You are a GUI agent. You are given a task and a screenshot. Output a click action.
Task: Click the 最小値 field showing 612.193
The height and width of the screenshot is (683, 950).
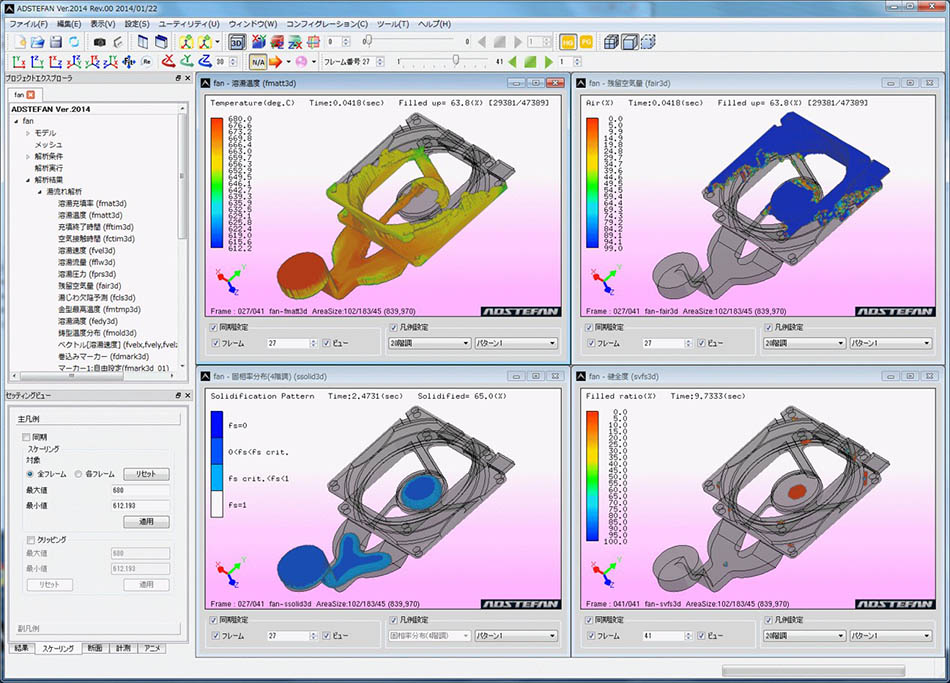pos(140,505)
